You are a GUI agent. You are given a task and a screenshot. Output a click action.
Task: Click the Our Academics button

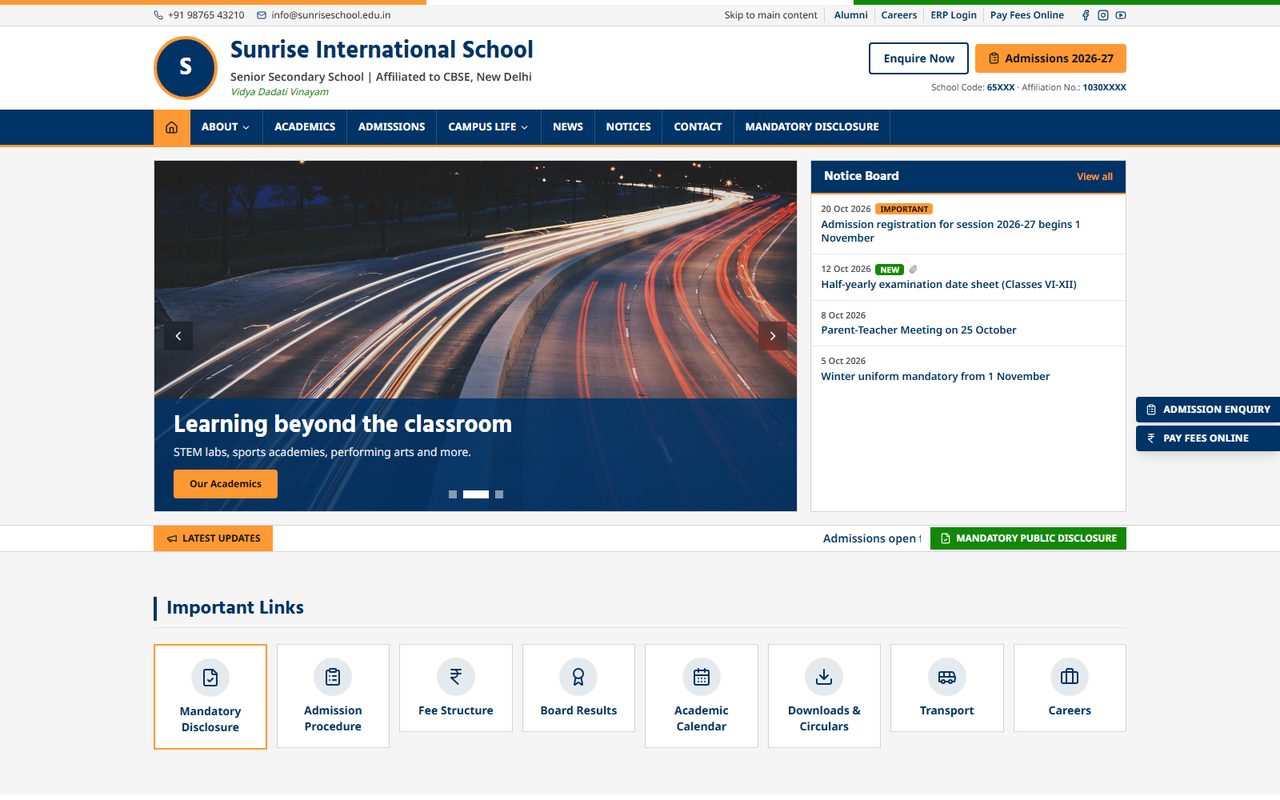(x=226, y=484)
